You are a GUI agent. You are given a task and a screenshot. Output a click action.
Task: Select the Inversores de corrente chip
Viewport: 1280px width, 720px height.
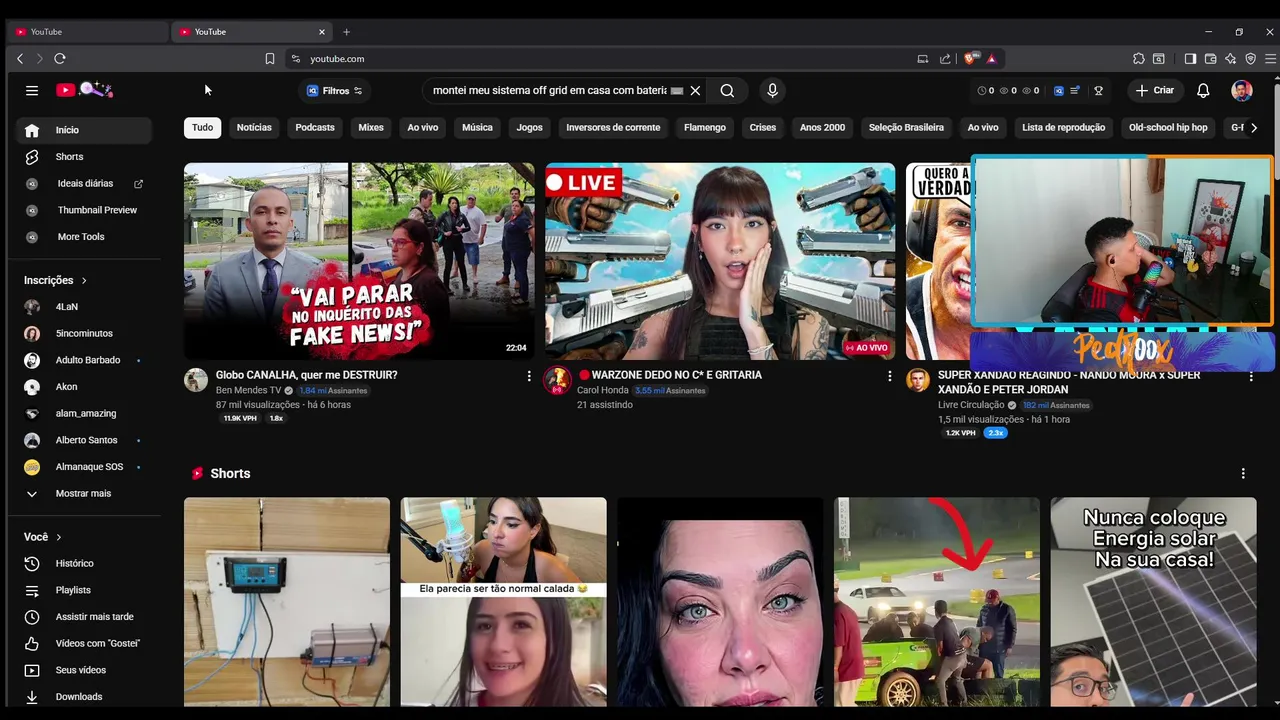(613, 128)
